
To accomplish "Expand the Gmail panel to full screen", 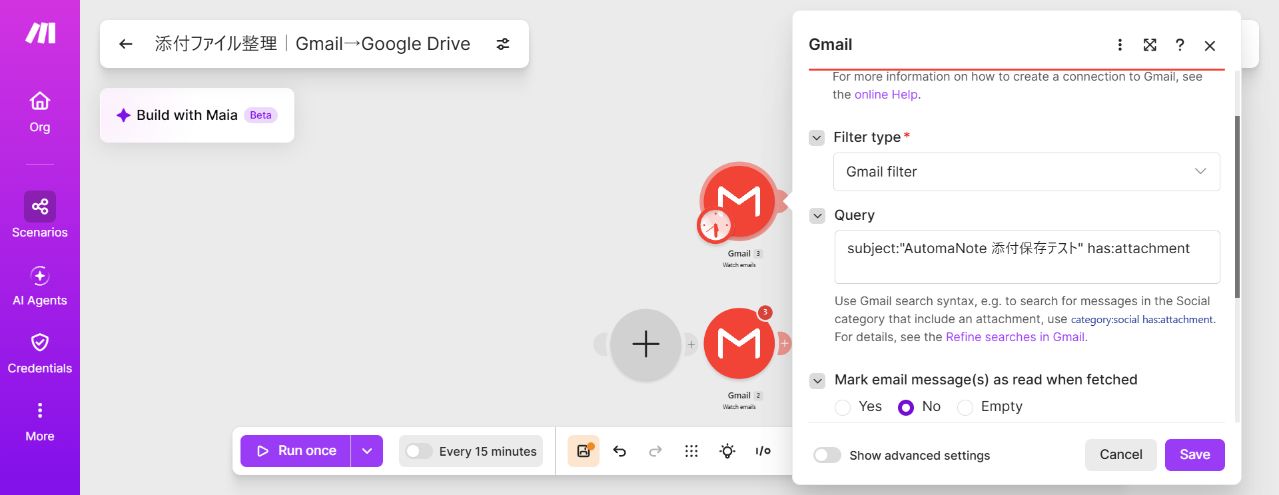I will coord(1150,45).
